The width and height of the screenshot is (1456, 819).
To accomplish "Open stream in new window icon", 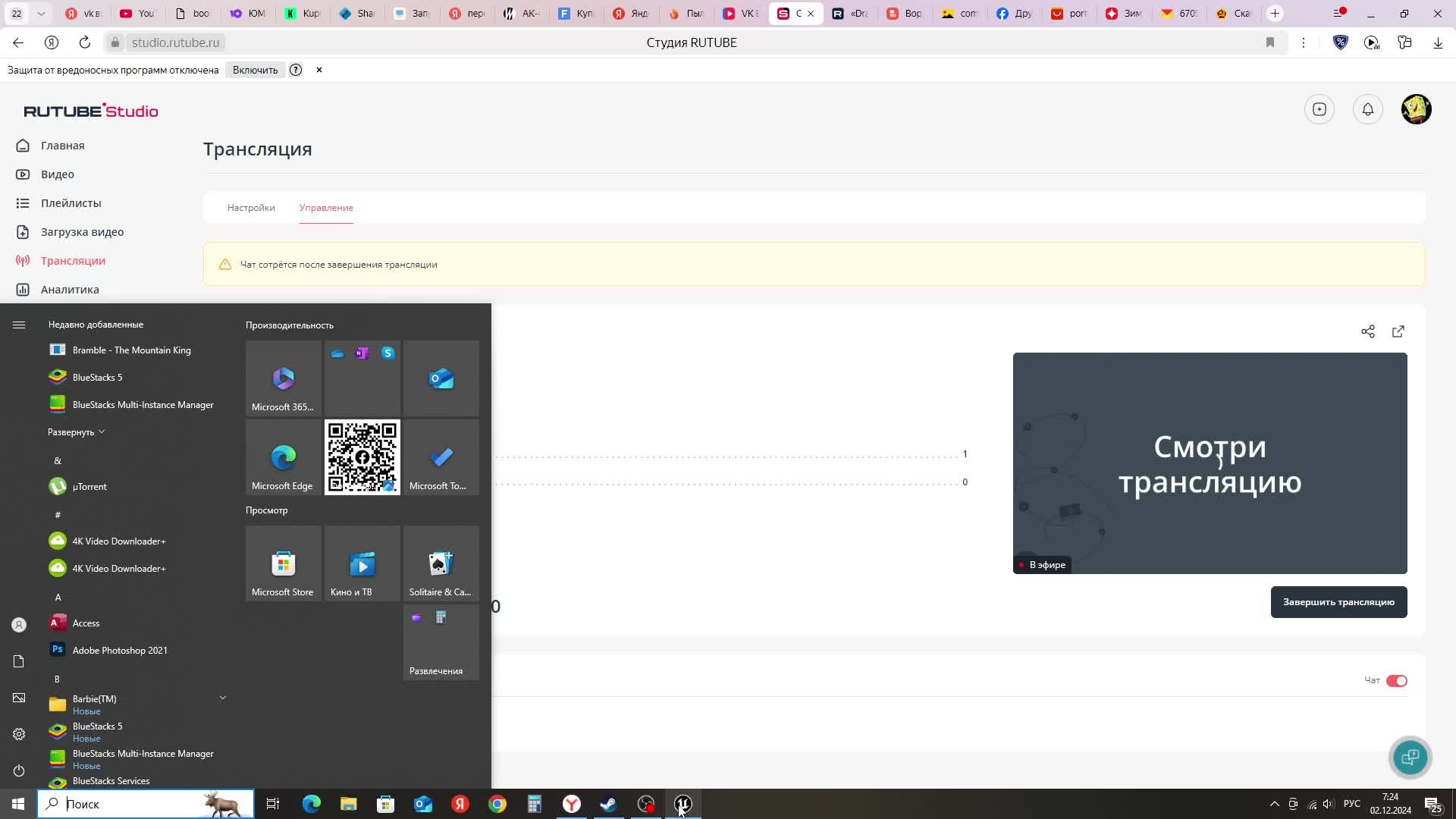I will click(1398, 331).
